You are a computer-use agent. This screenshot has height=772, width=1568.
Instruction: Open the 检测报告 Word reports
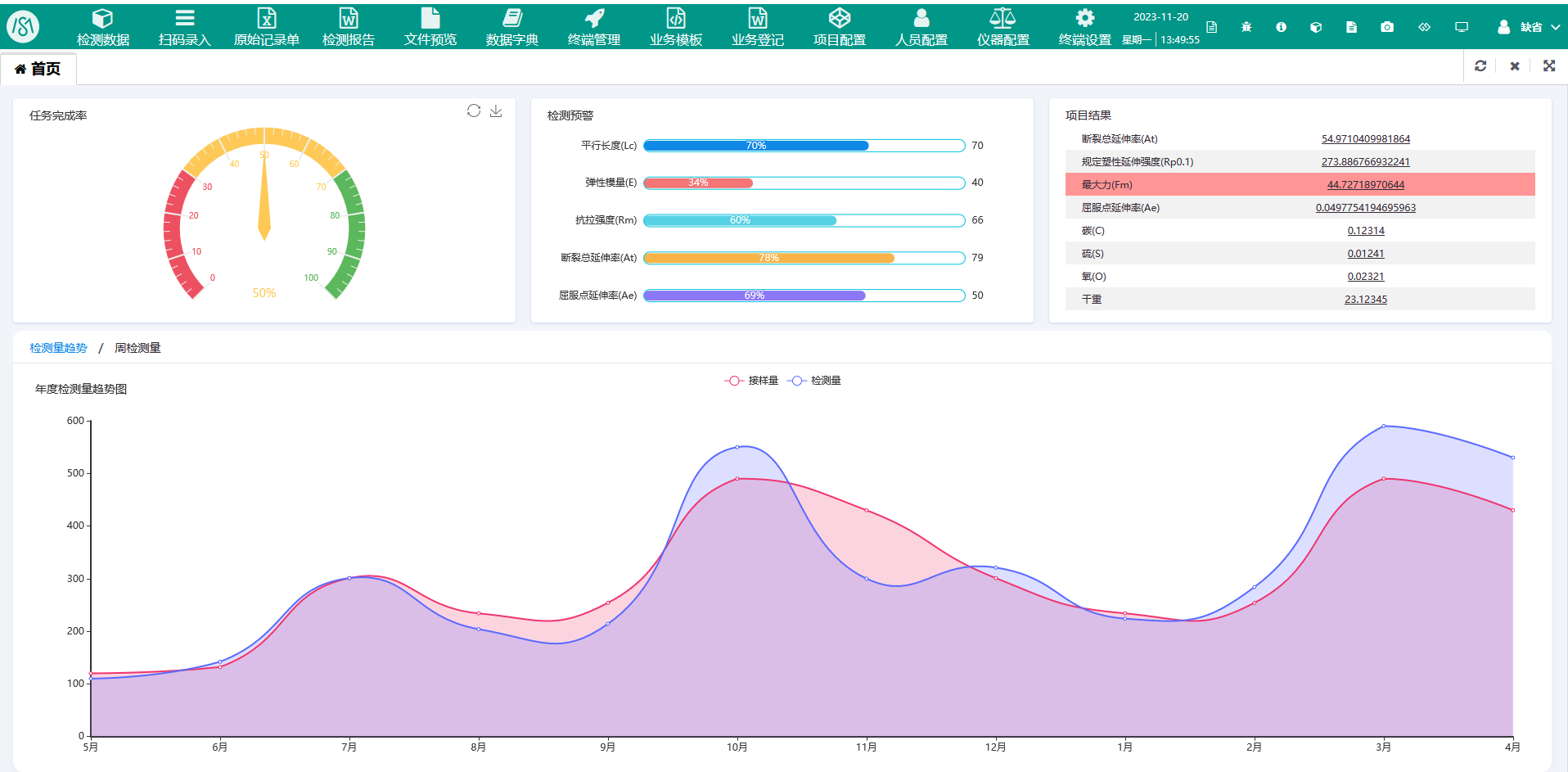[349, 26]
